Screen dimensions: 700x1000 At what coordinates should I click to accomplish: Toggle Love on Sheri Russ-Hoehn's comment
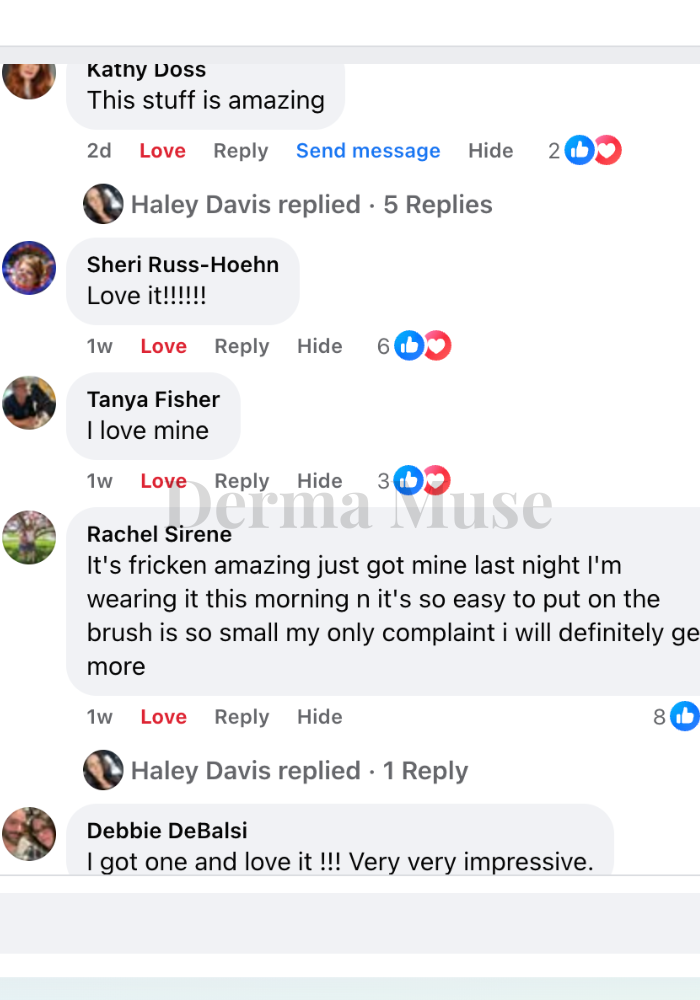point(164,346)
